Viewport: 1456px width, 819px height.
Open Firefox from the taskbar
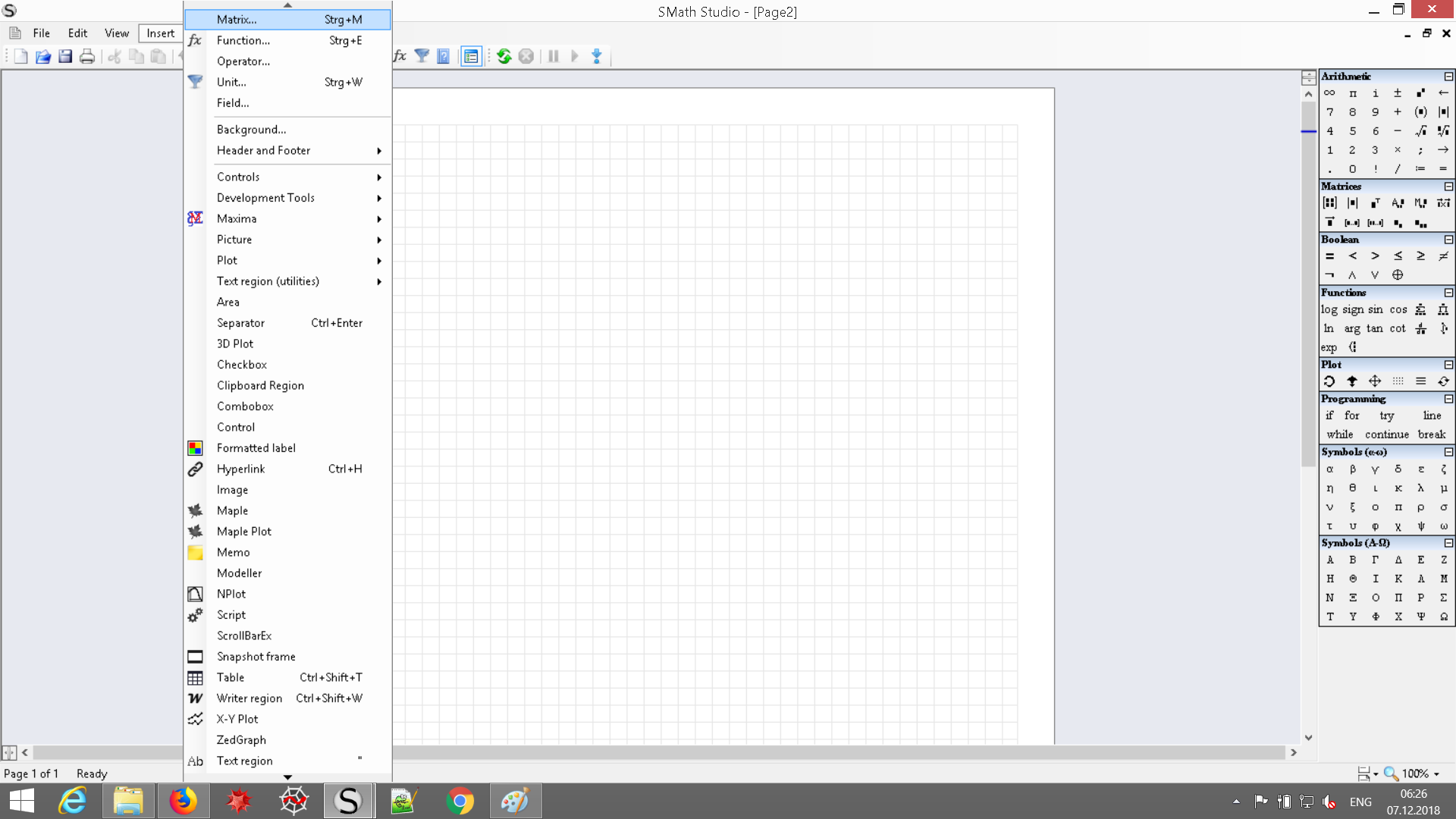point(183,801)
